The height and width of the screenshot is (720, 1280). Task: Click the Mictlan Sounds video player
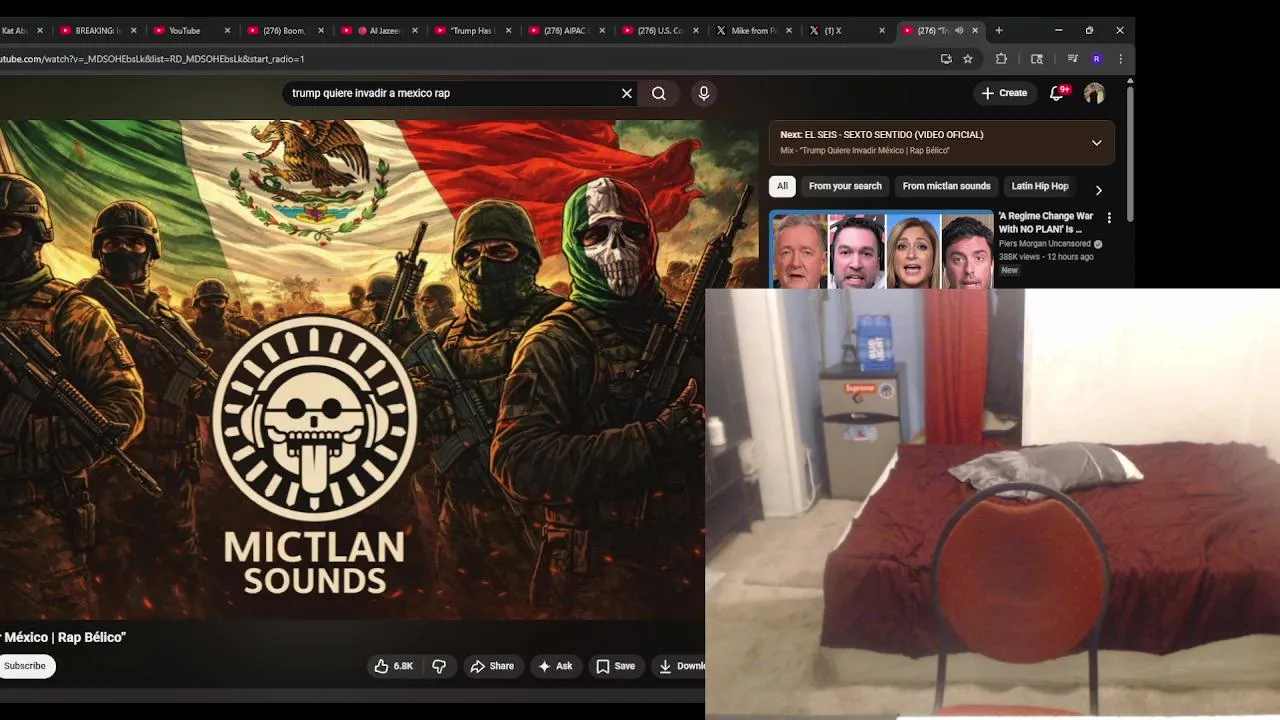click(352, 370)
